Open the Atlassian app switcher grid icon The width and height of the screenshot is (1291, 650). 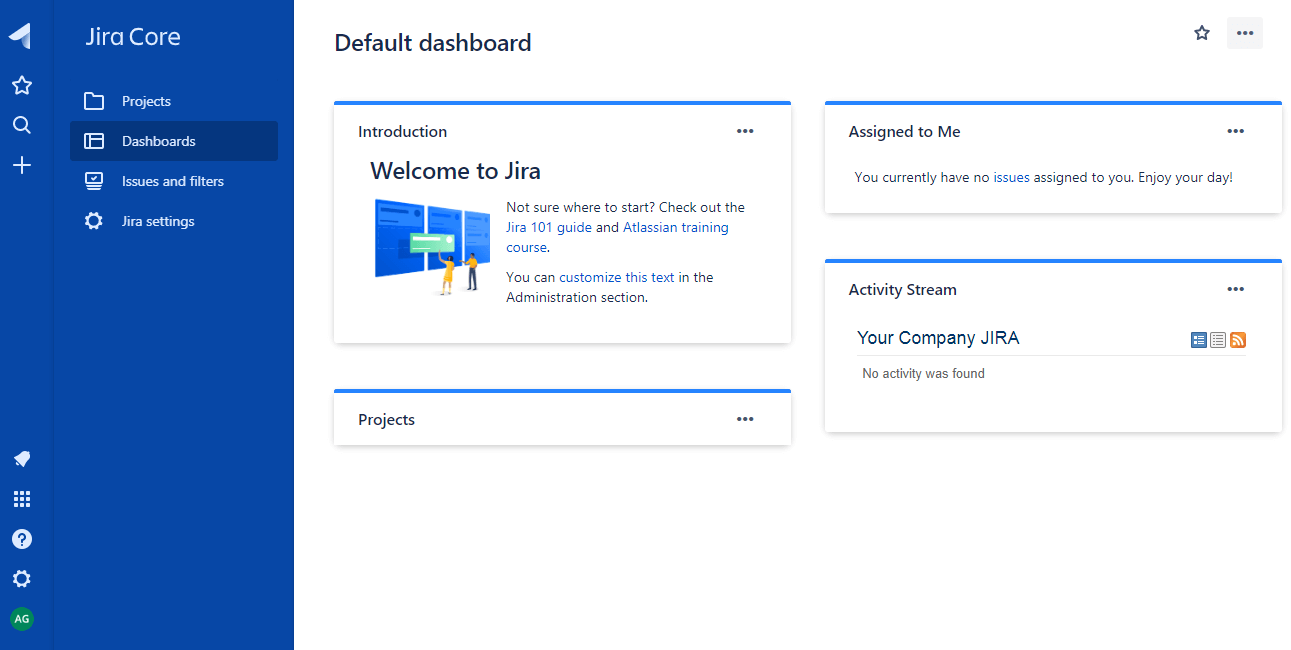[21, 499]
